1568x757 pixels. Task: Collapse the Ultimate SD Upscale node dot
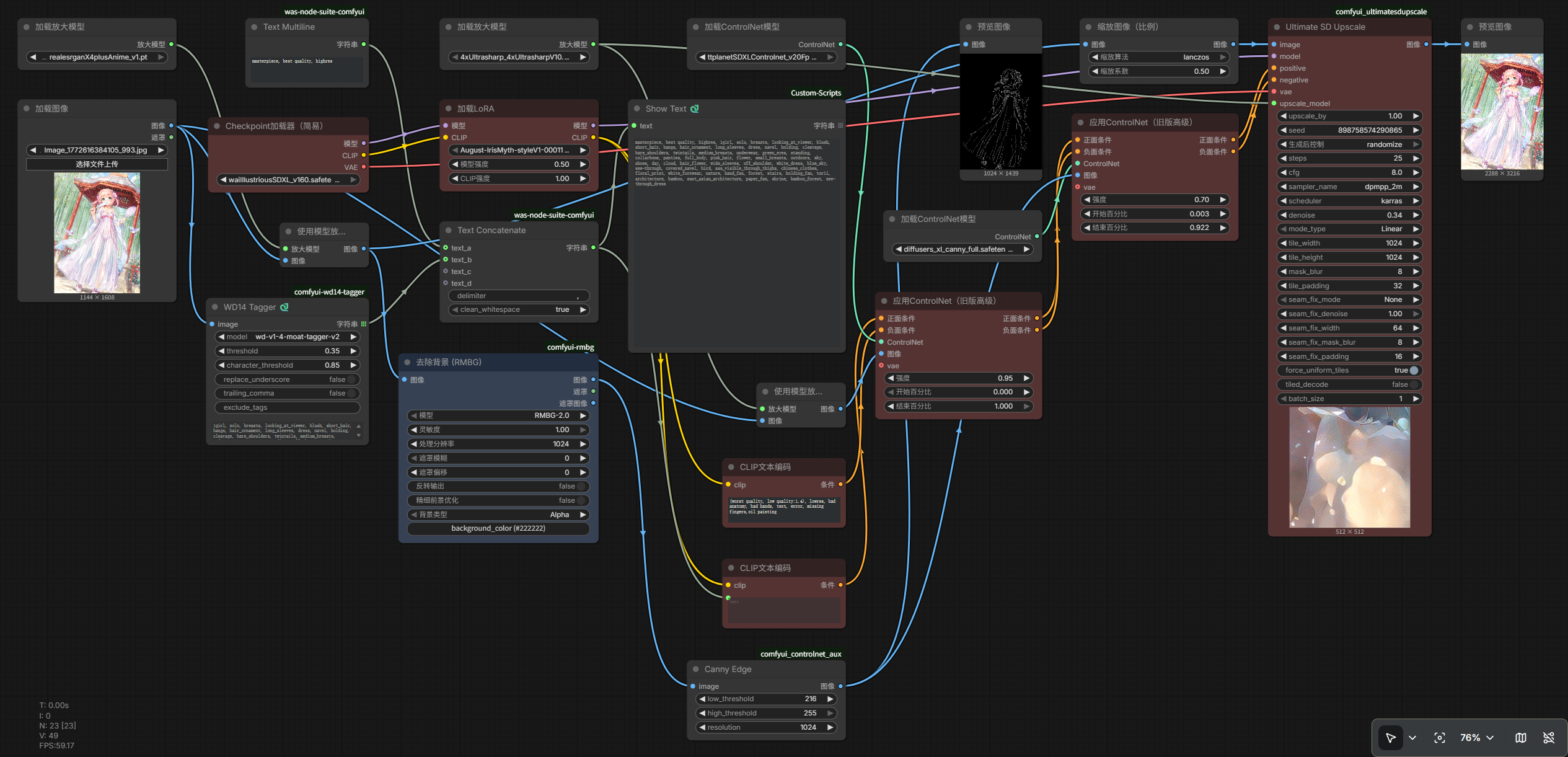click(1277, 27)
